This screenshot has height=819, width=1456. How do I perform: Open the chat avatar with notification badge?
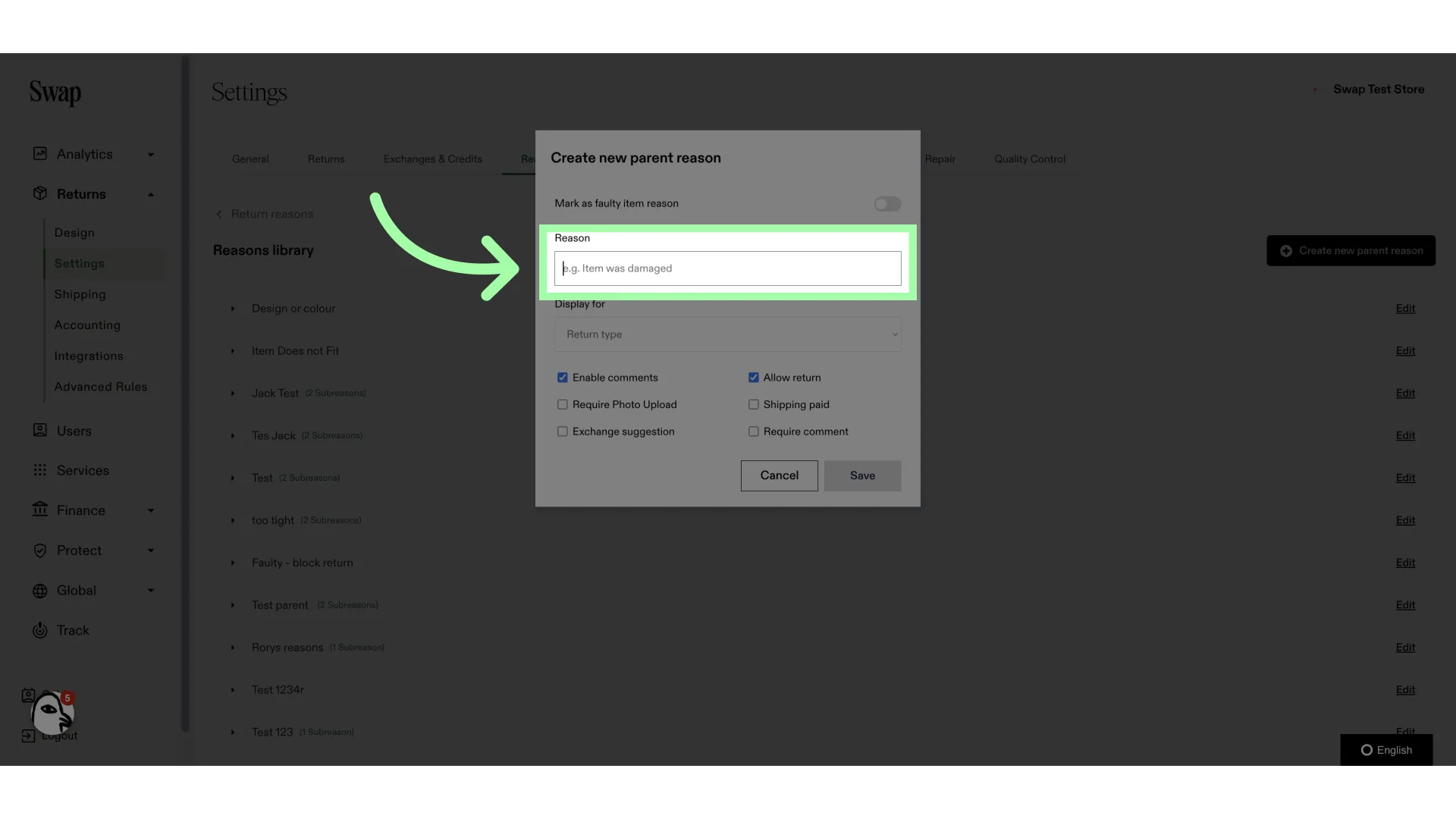click(x=52, y=713)
